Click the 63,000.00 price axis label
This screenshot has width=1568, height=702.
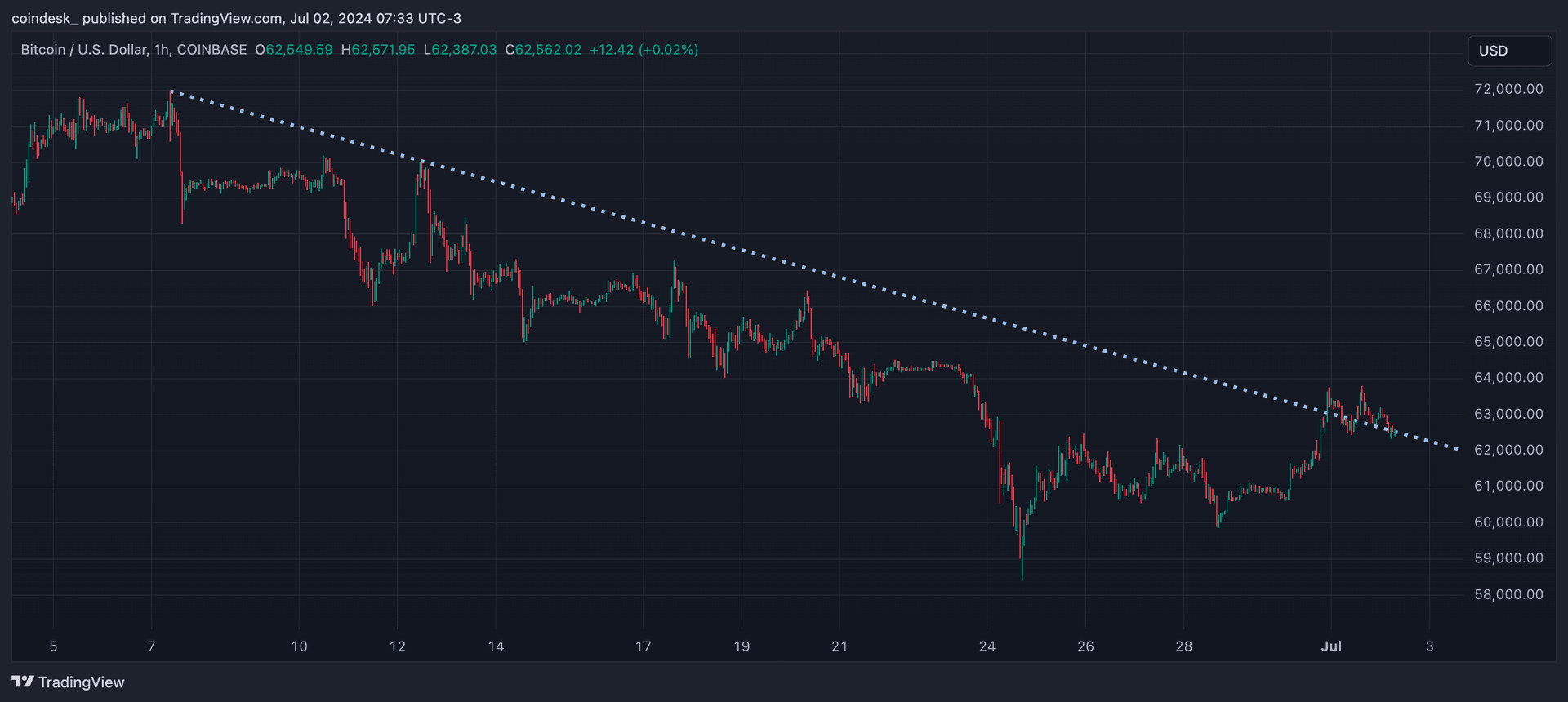(x=1508, y=414)
